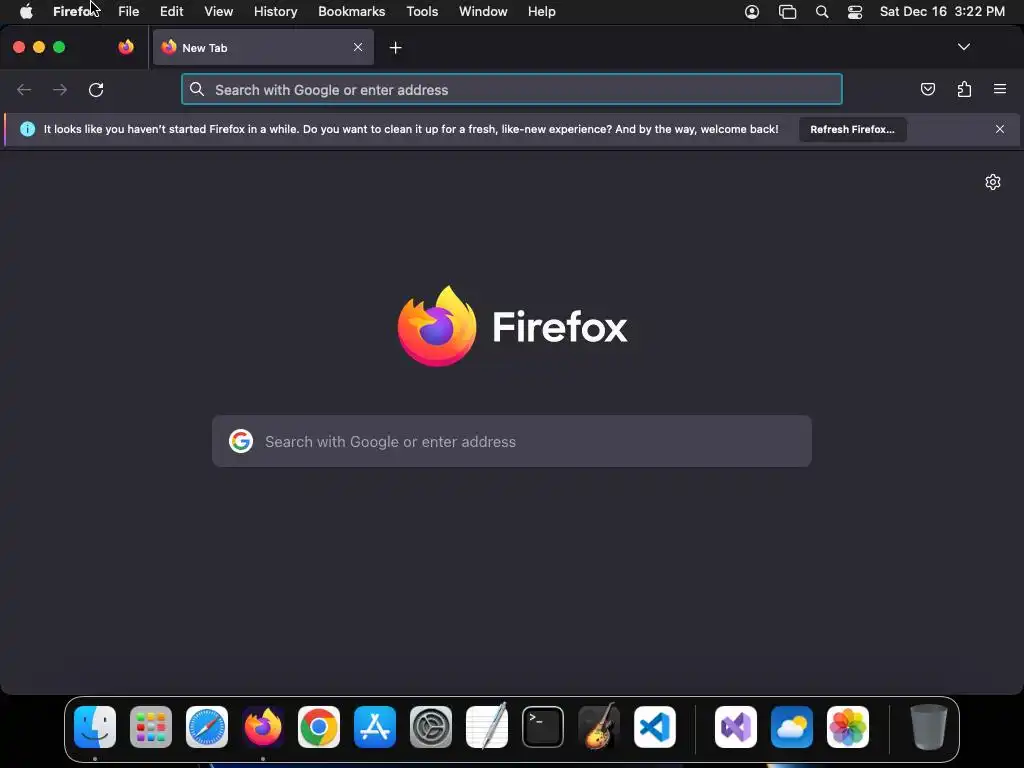Open a new tab with plus button
This screenshot has width=1024, height=768.
(395, 48)
